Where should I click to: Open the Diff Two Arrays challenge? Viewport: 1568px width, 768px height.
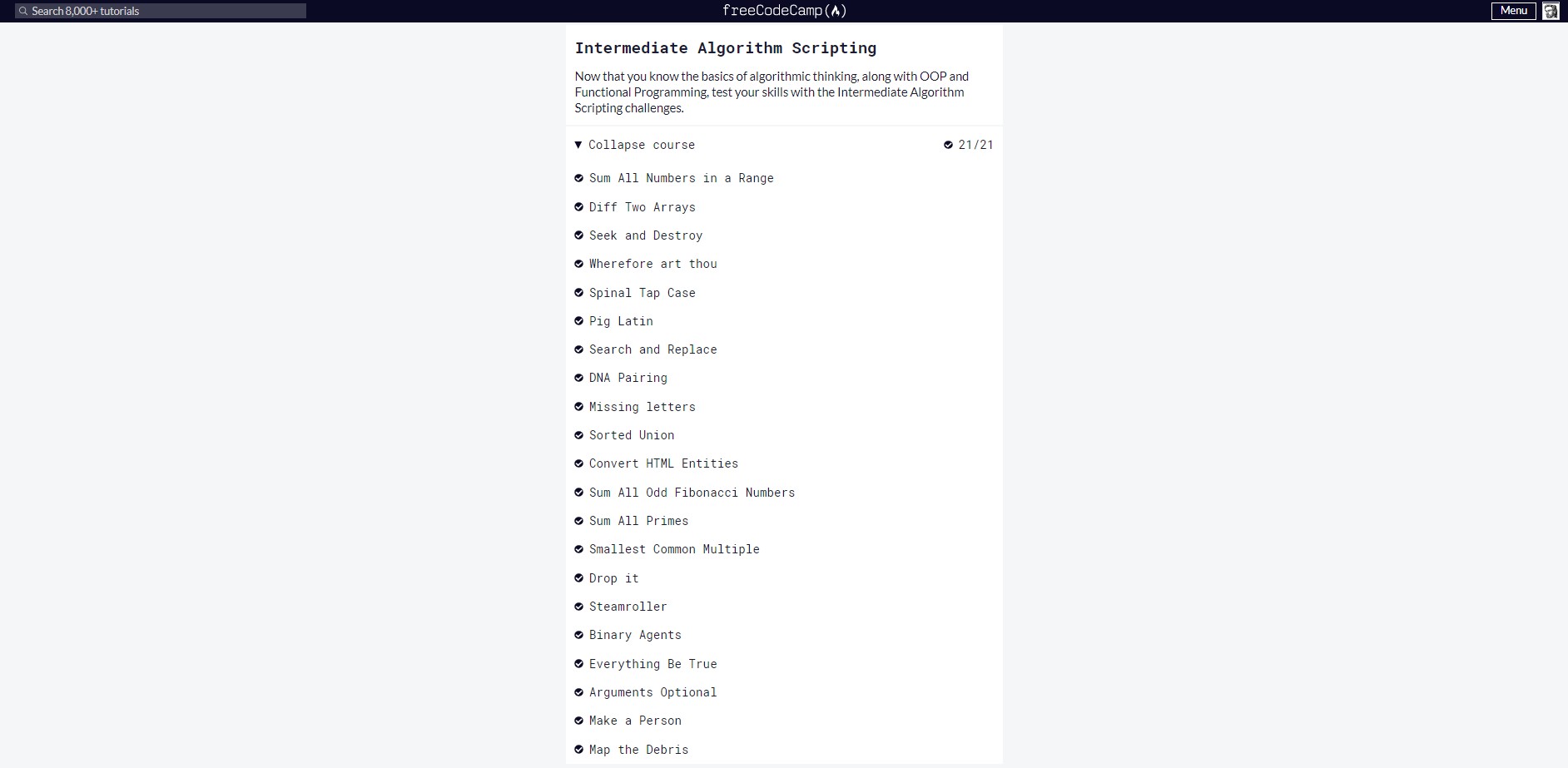643,207
